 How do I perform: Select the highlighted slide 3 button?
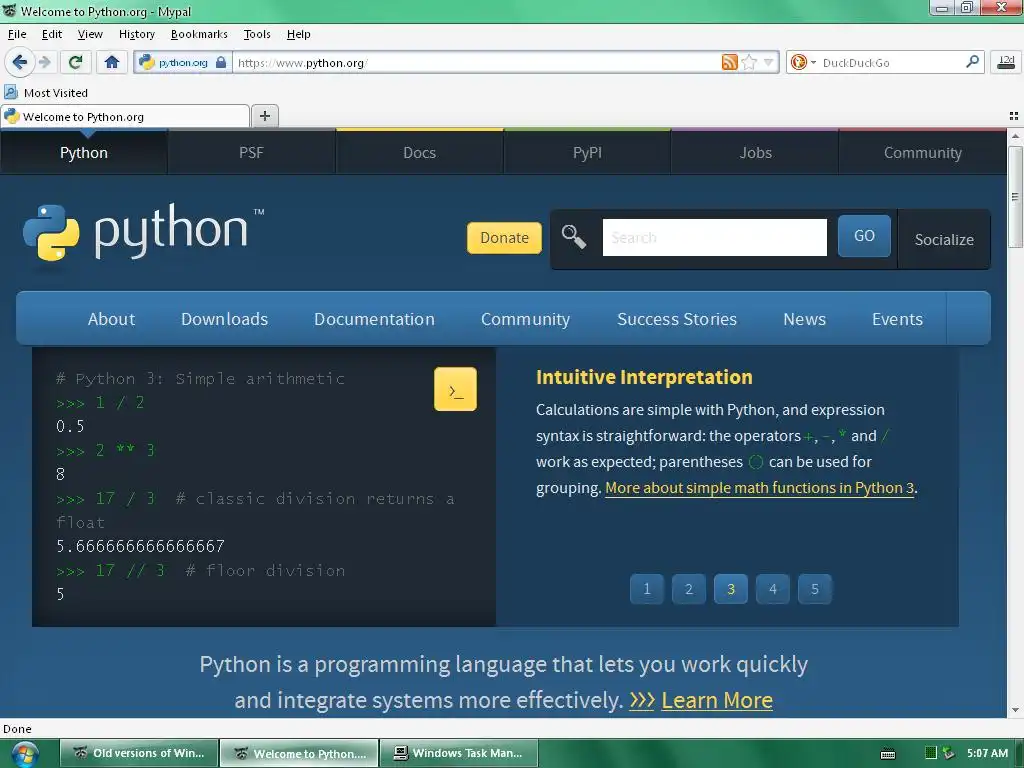[x=731, y=589]
